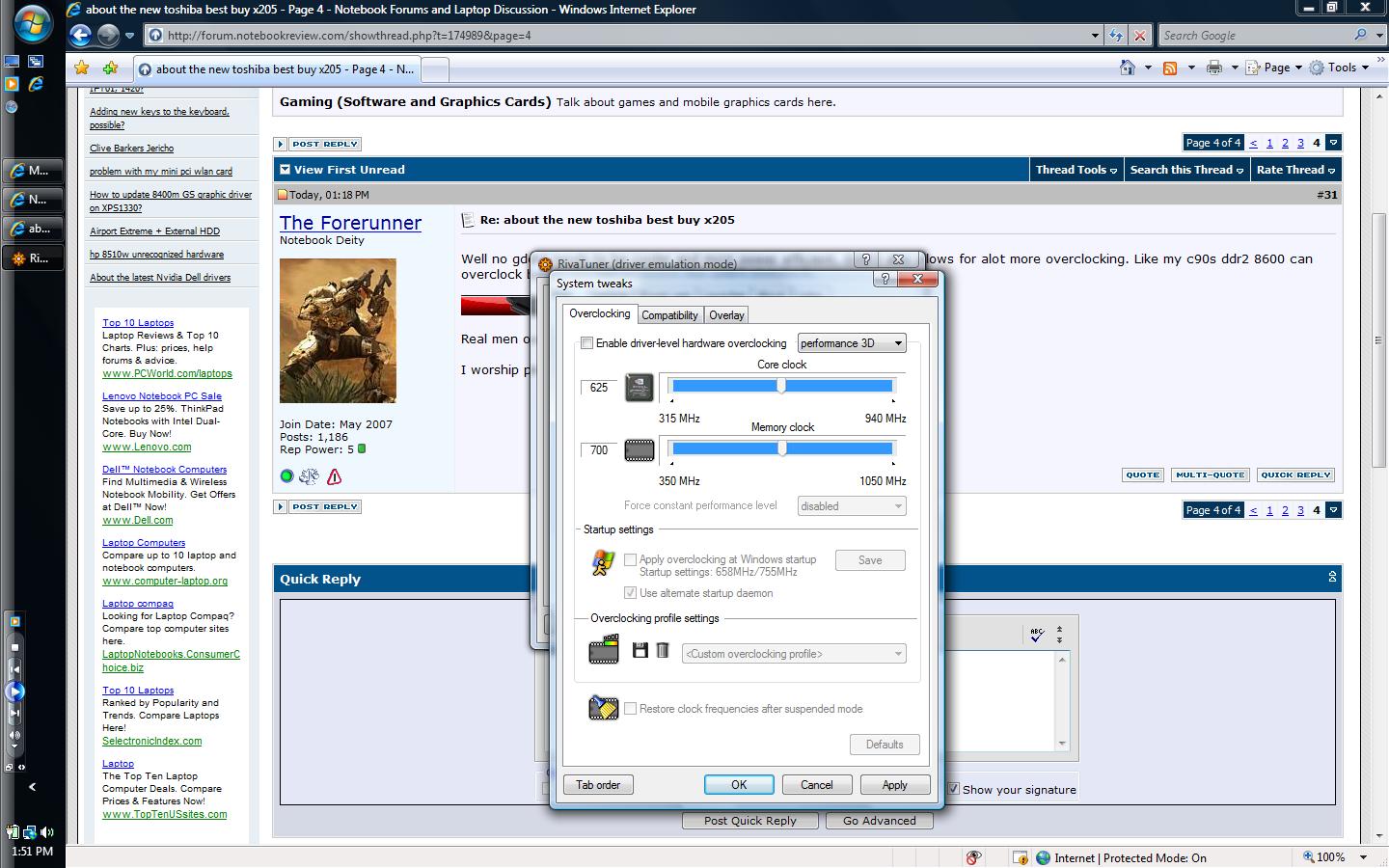This screenshot has width=1389, height=868.
Task: Open the performance 3D dropdown
Action: [x=852, y=343]
